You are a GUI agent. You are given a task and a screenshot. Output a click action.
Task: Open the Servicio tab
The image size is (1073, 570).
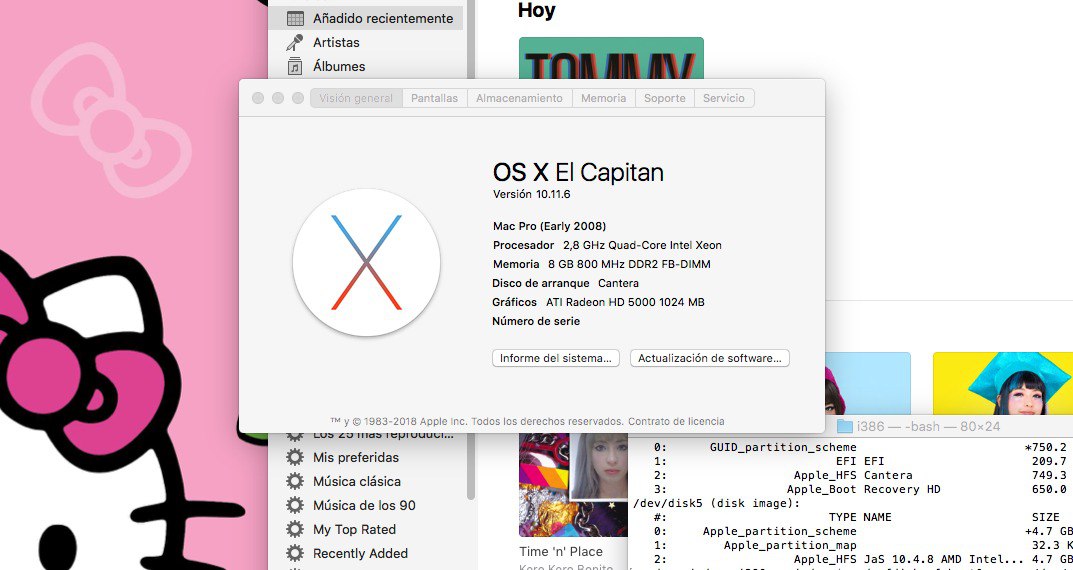coord(724,98)
